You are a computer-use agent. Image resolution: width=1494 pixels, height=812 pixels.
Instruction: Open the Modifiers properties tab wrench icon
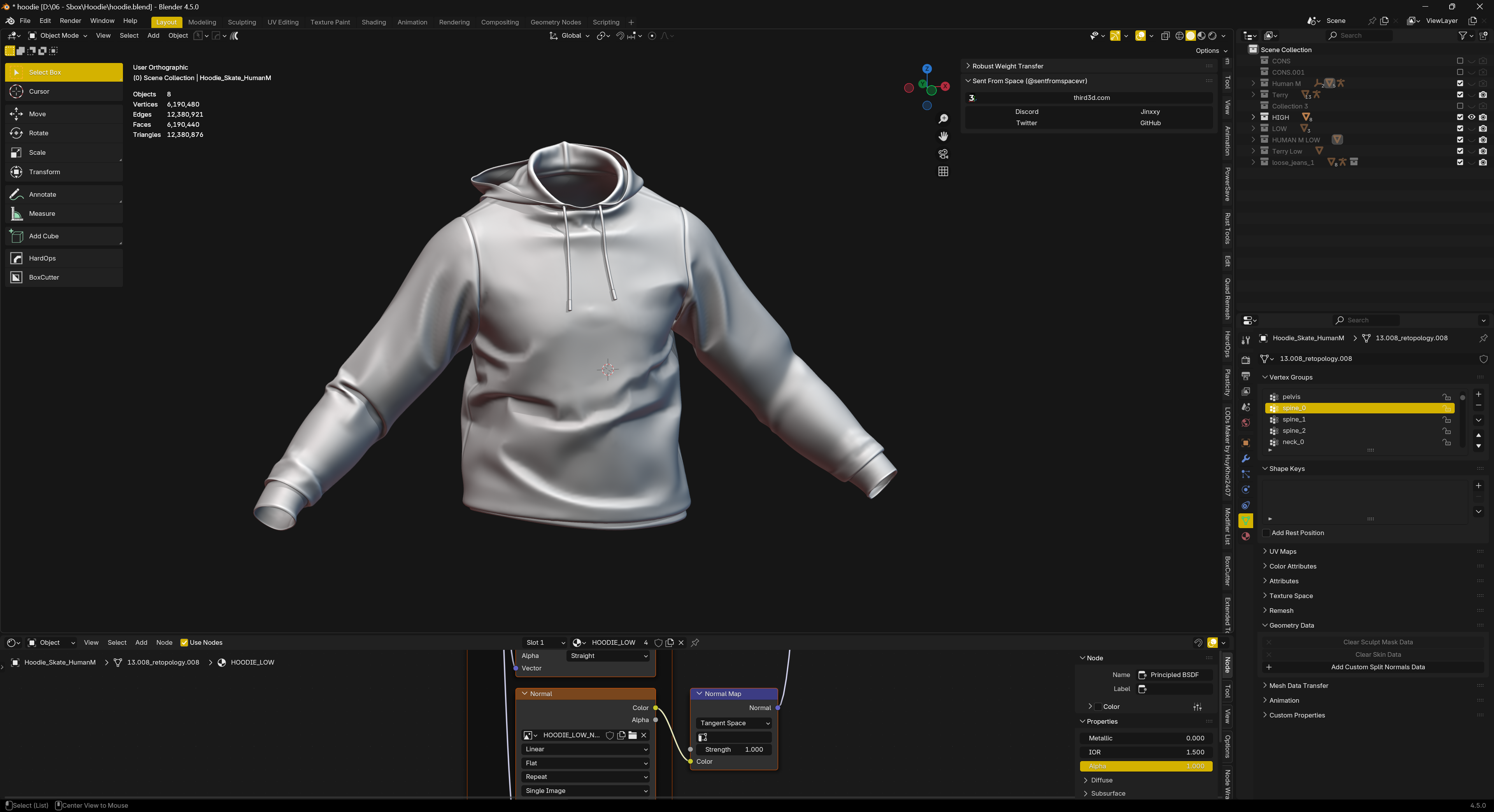(x=1245, y=458)
